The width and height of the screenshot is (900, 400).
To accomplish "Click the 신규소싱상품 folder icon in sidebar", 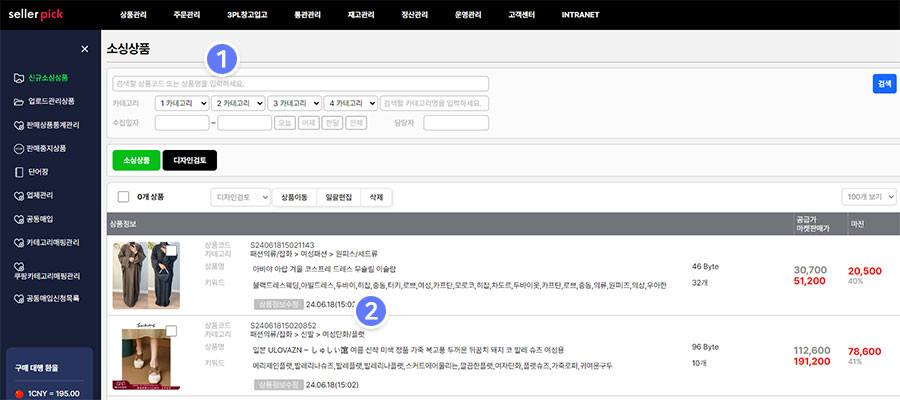I will pyautogui.click(x=18, y=78).
